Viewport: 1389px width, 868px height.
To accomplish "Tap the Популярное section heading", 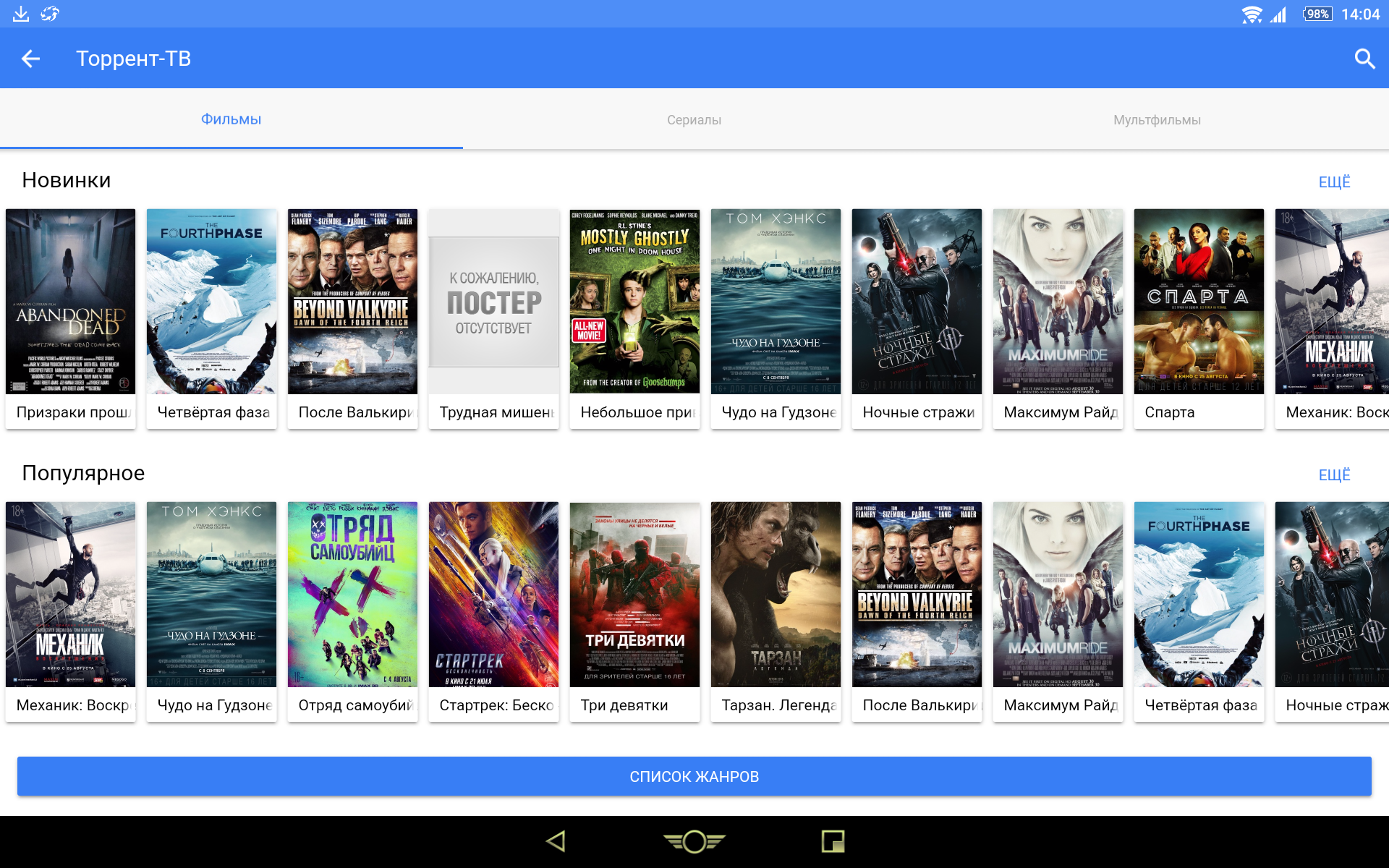I will tap(83, 473).
